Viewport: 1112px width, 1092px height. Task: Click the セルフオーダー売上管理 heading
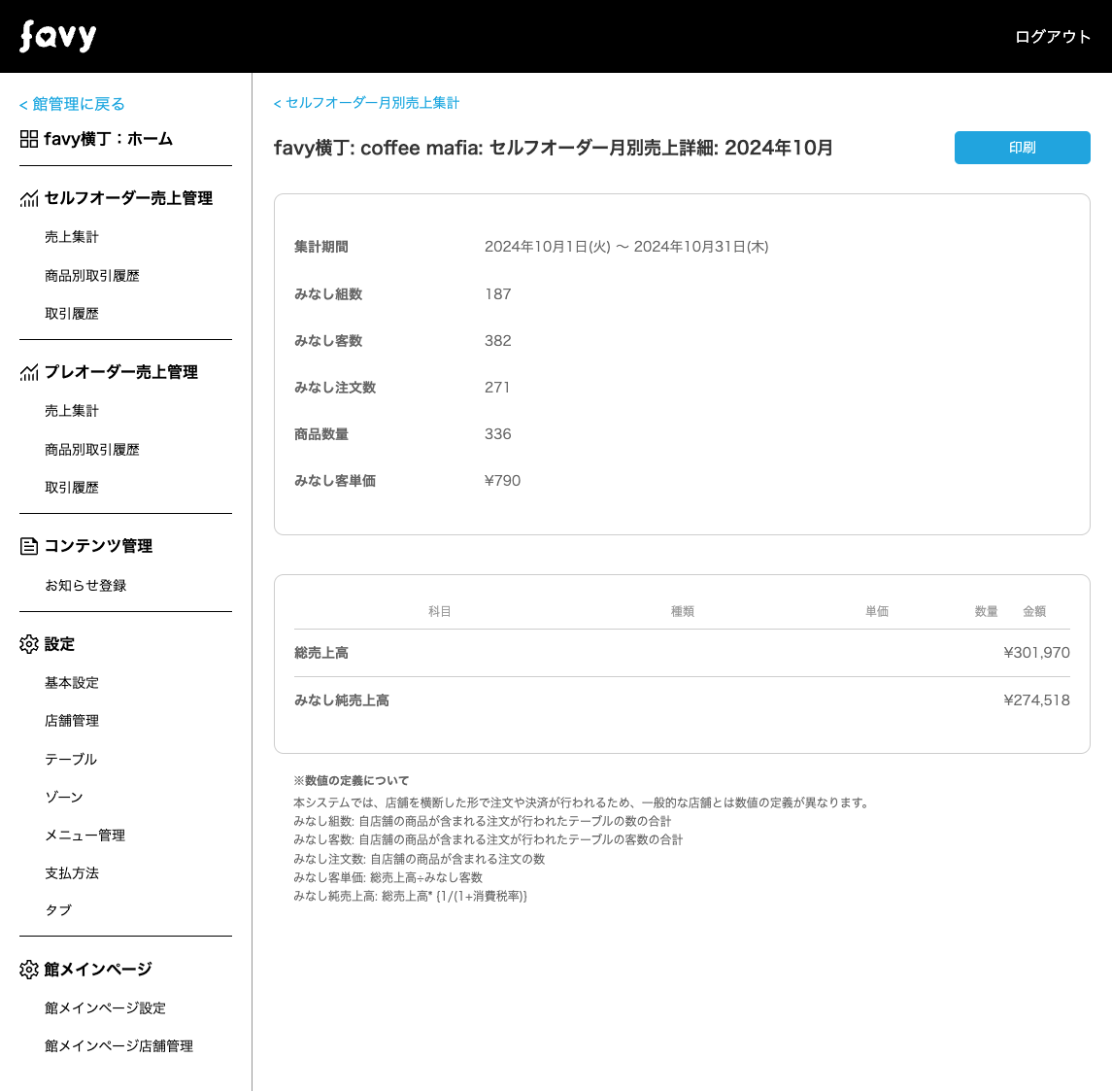pyautogui.click(x=128, y=198)
